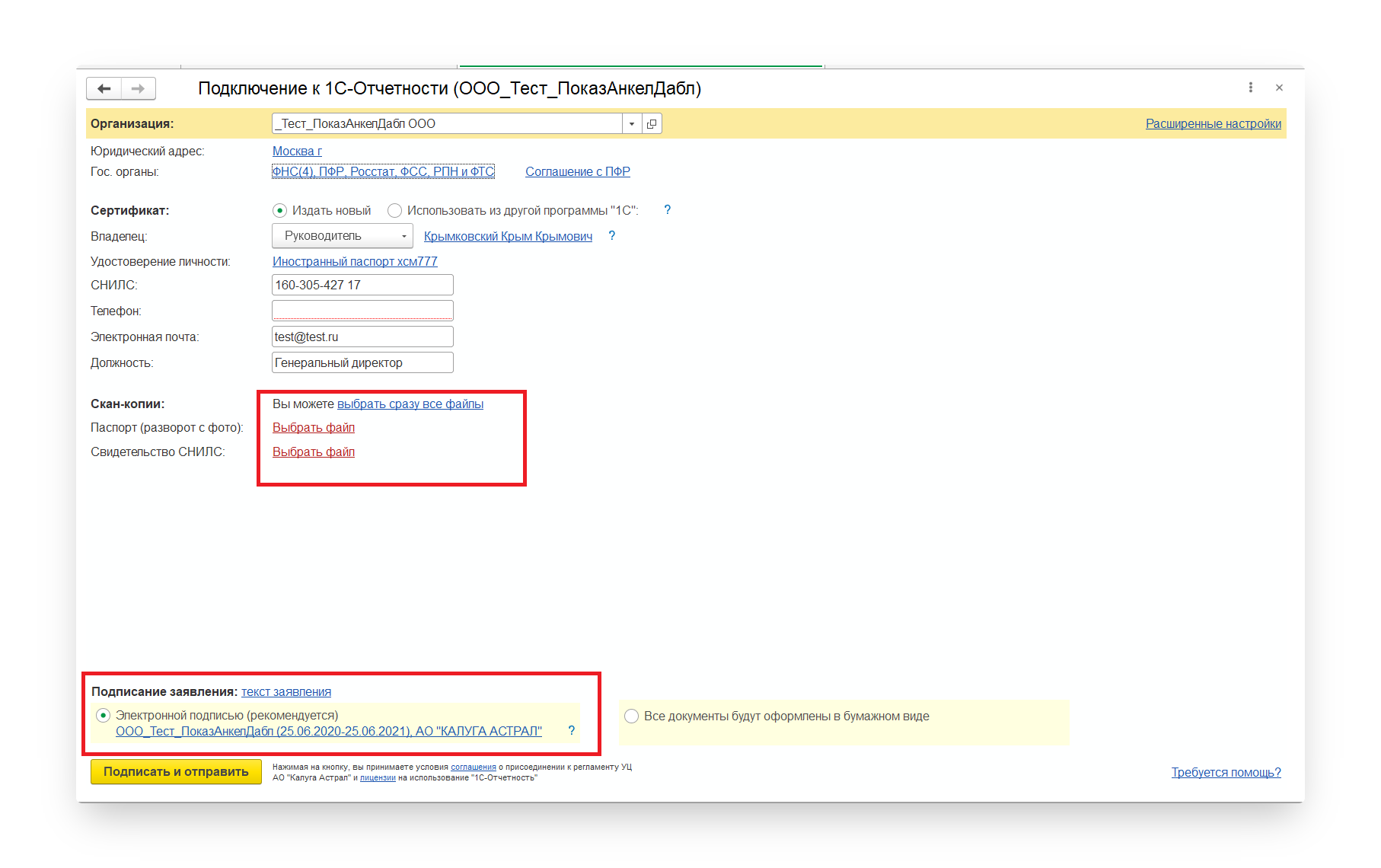Click 'выбрать сразу все файлы' link

coord(410,404)
